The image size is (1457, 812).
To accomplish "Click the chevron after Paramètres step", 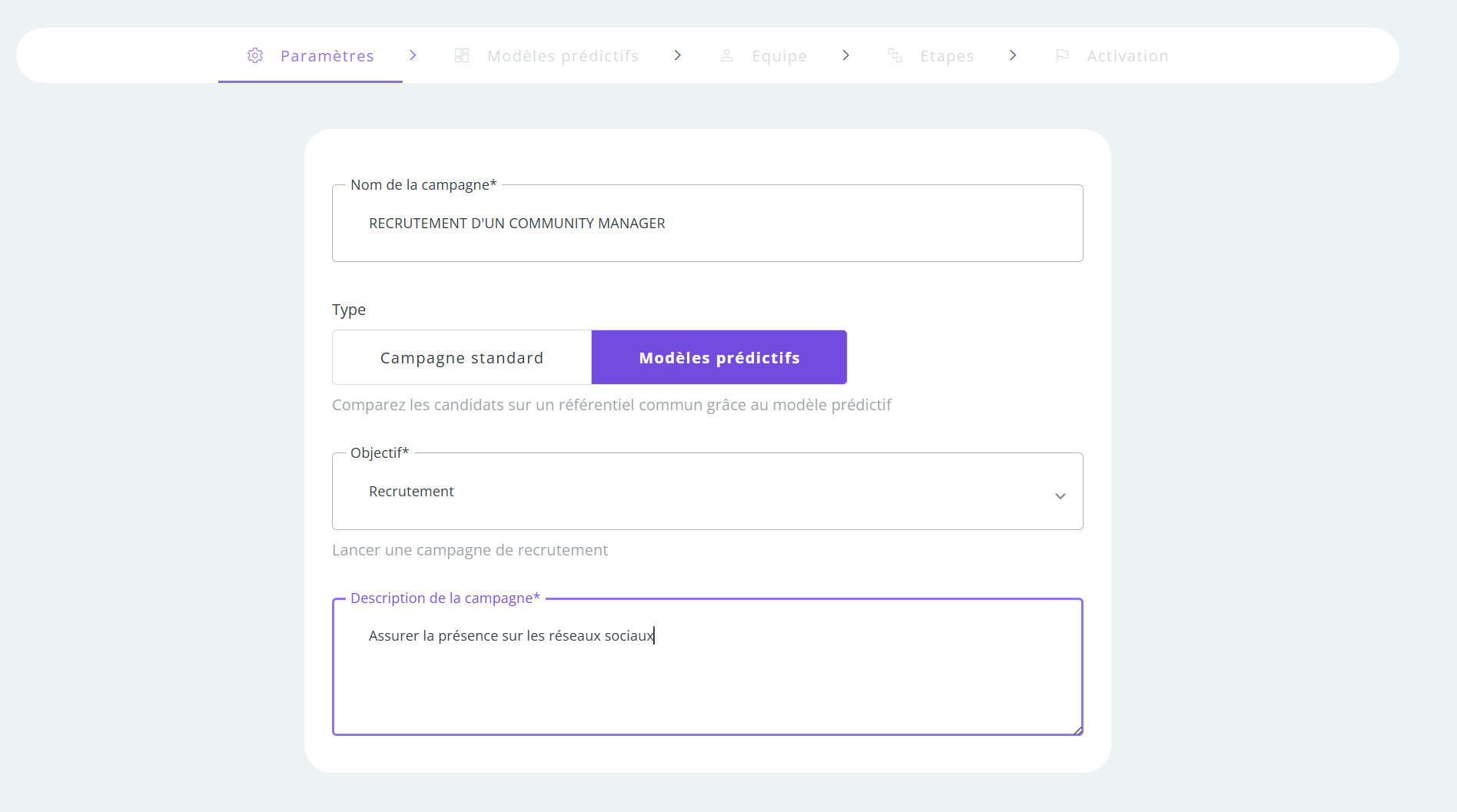I will [x=413, y=55].
